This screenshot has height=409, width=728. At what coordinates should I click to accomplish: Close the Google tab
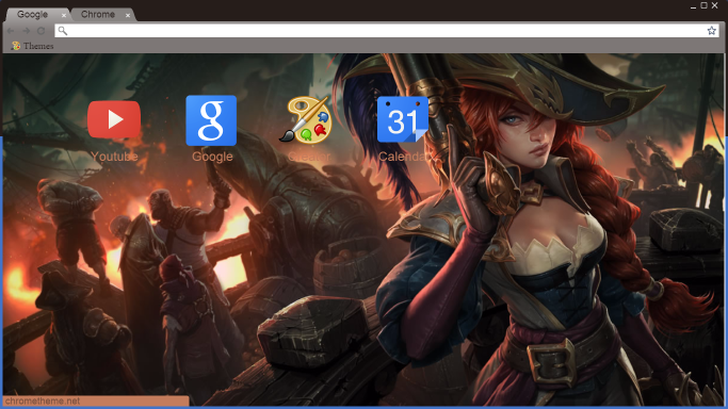tap(64, 15)
